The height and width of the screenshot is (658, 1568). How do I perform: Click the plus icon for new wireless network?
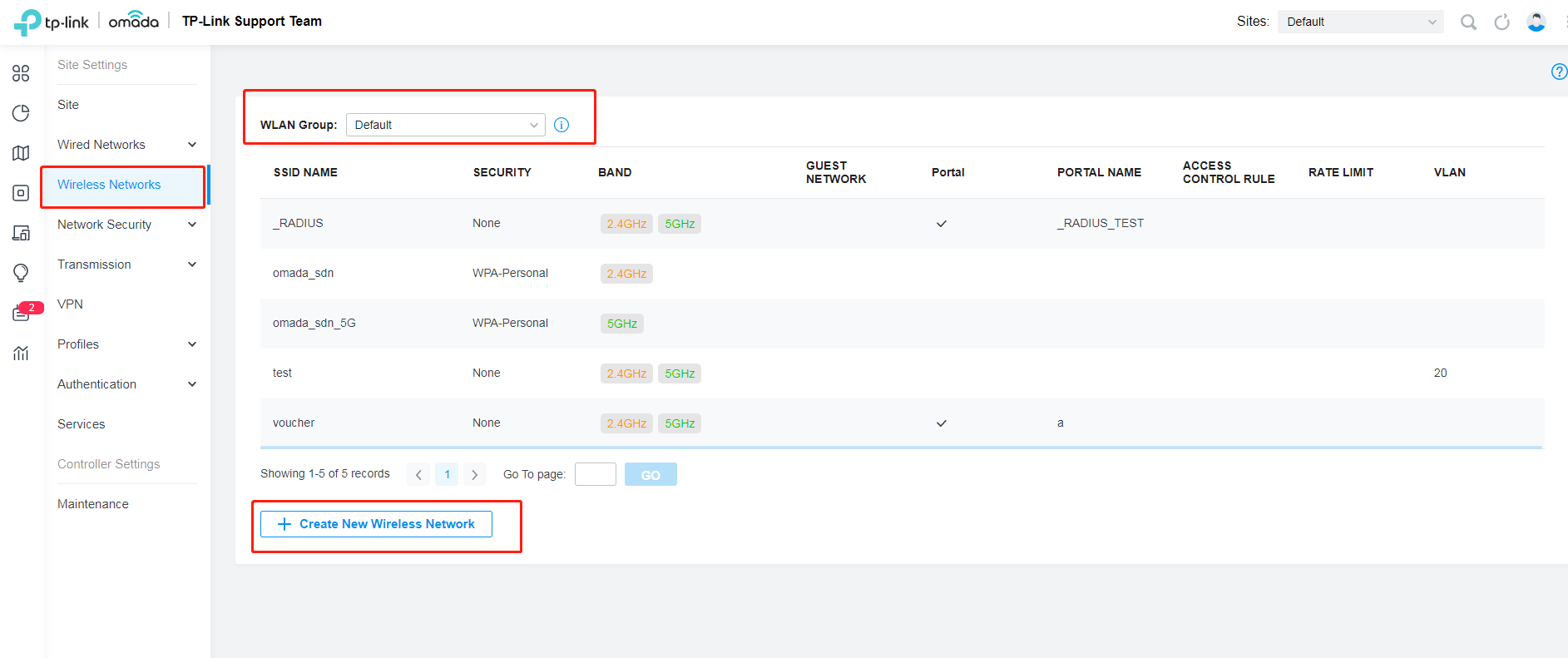tap(284, 524)
